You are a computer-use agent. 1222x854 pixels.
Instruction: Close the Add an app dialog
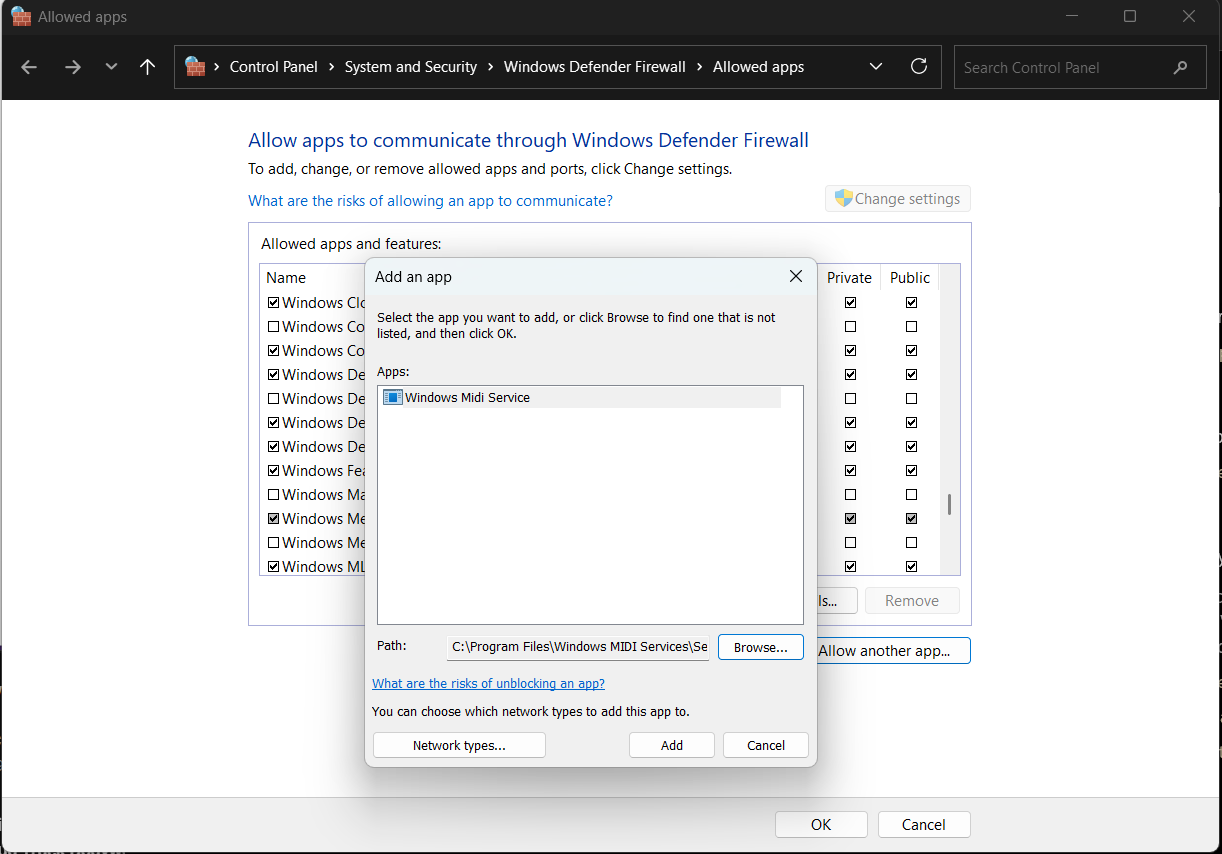pos(796,276)
